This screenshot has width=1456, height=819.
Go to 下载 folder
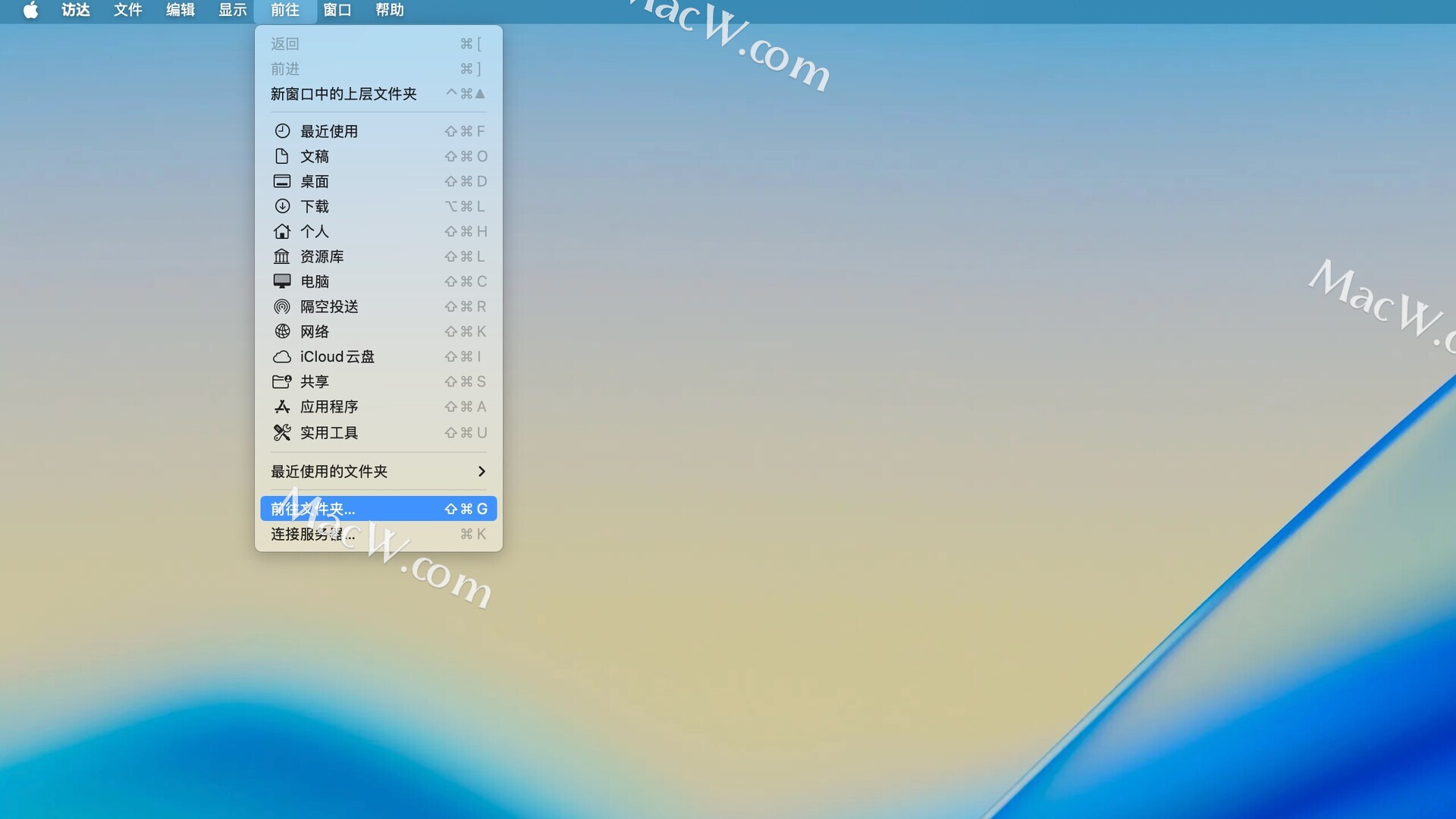[378, 206]
